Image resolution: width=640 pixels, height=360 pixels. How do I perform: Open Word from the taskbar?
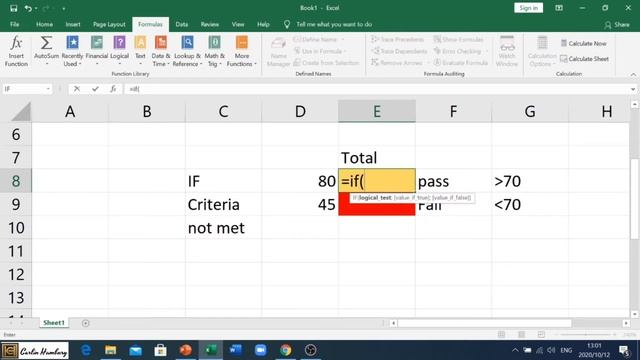click(236, 350)
